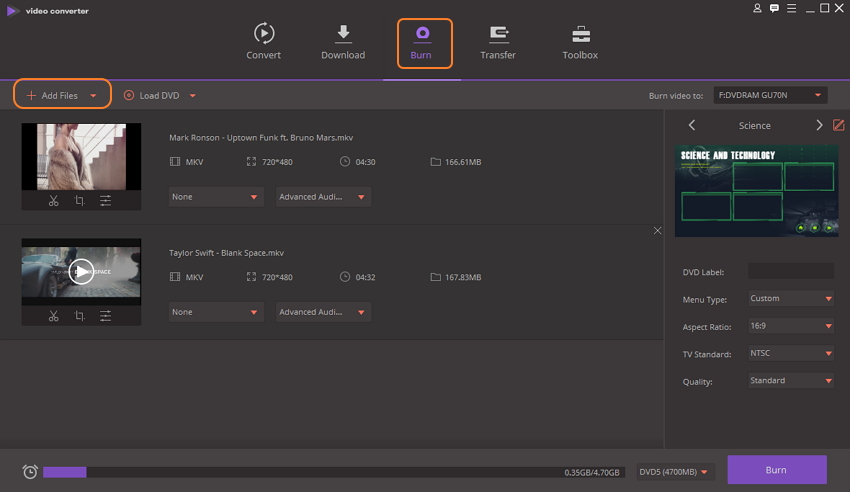850x492 pixels.
Task: Click the scissors trim icon under Blank Space thumbnail
Action: [53, 316]
